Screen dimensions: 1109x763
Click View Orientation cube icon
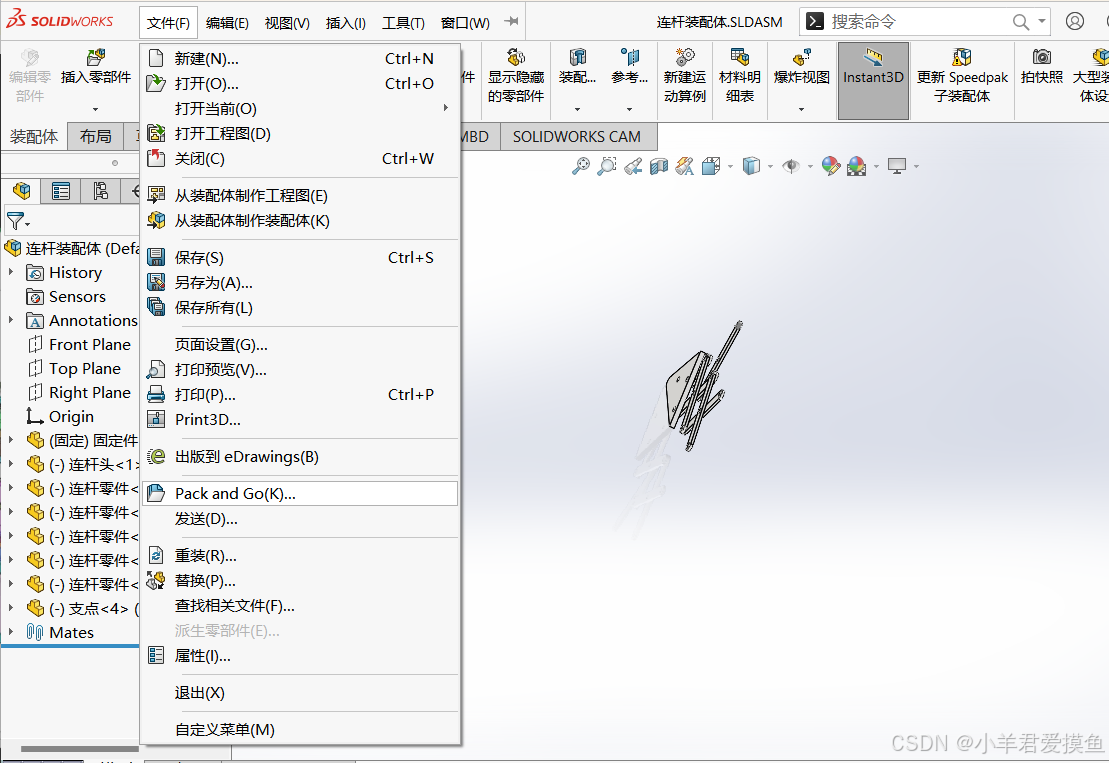711,166
